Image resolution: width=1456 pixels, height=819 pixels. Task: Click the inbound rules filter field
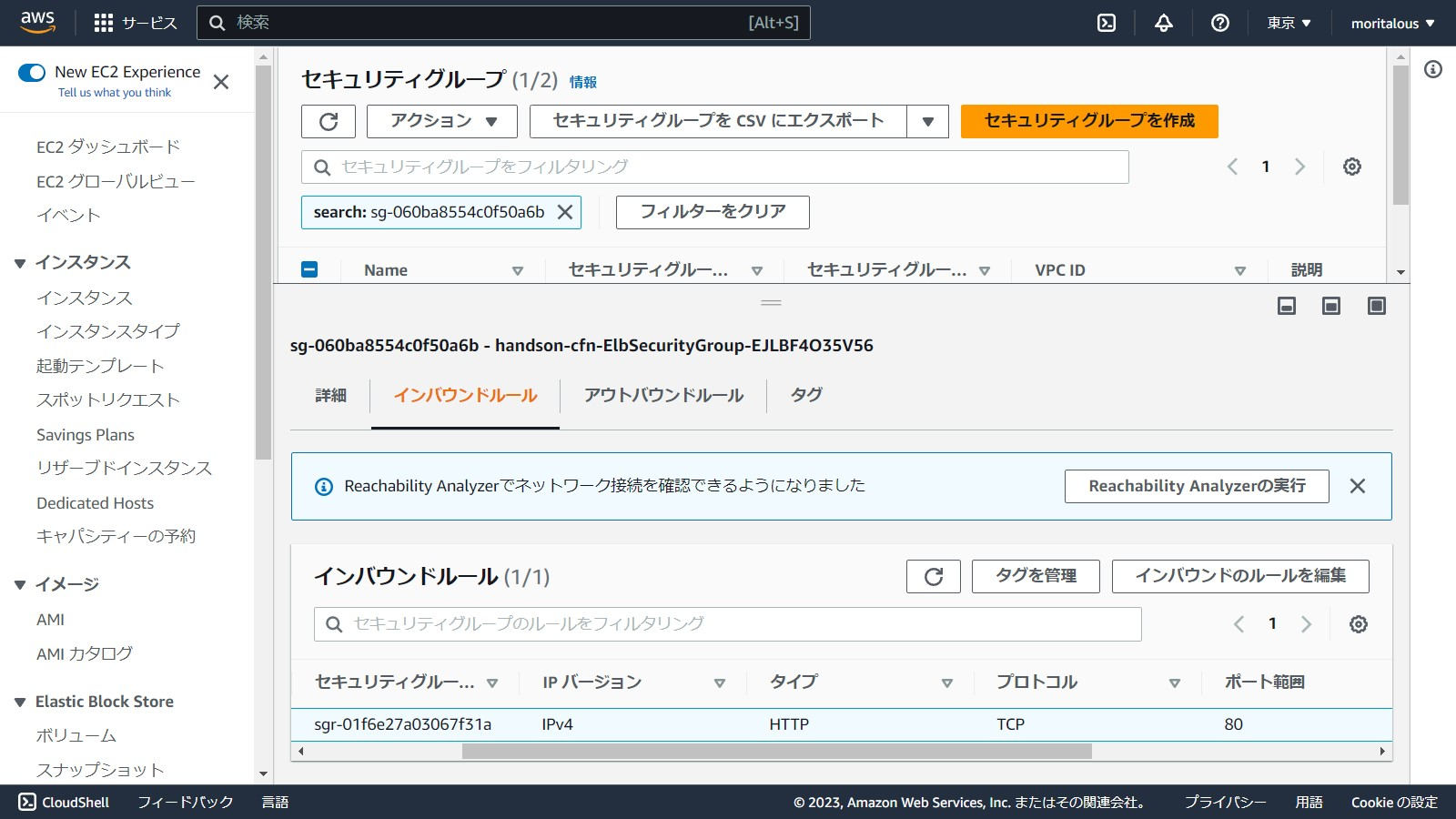click(728, 624)
